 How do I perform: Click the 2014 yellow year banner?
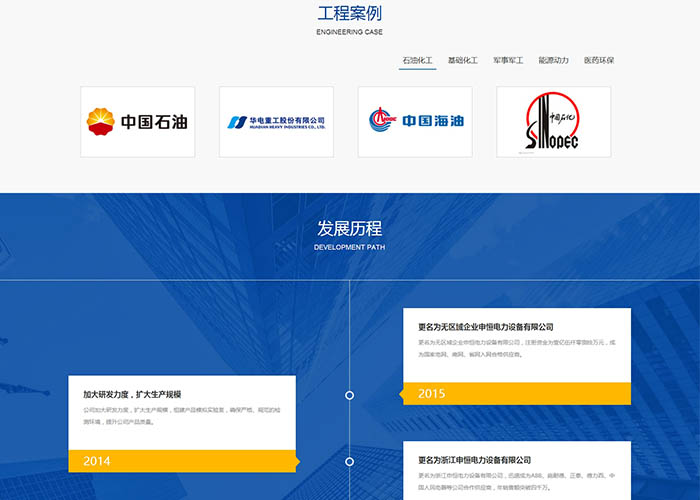click(x=182, y=461)
